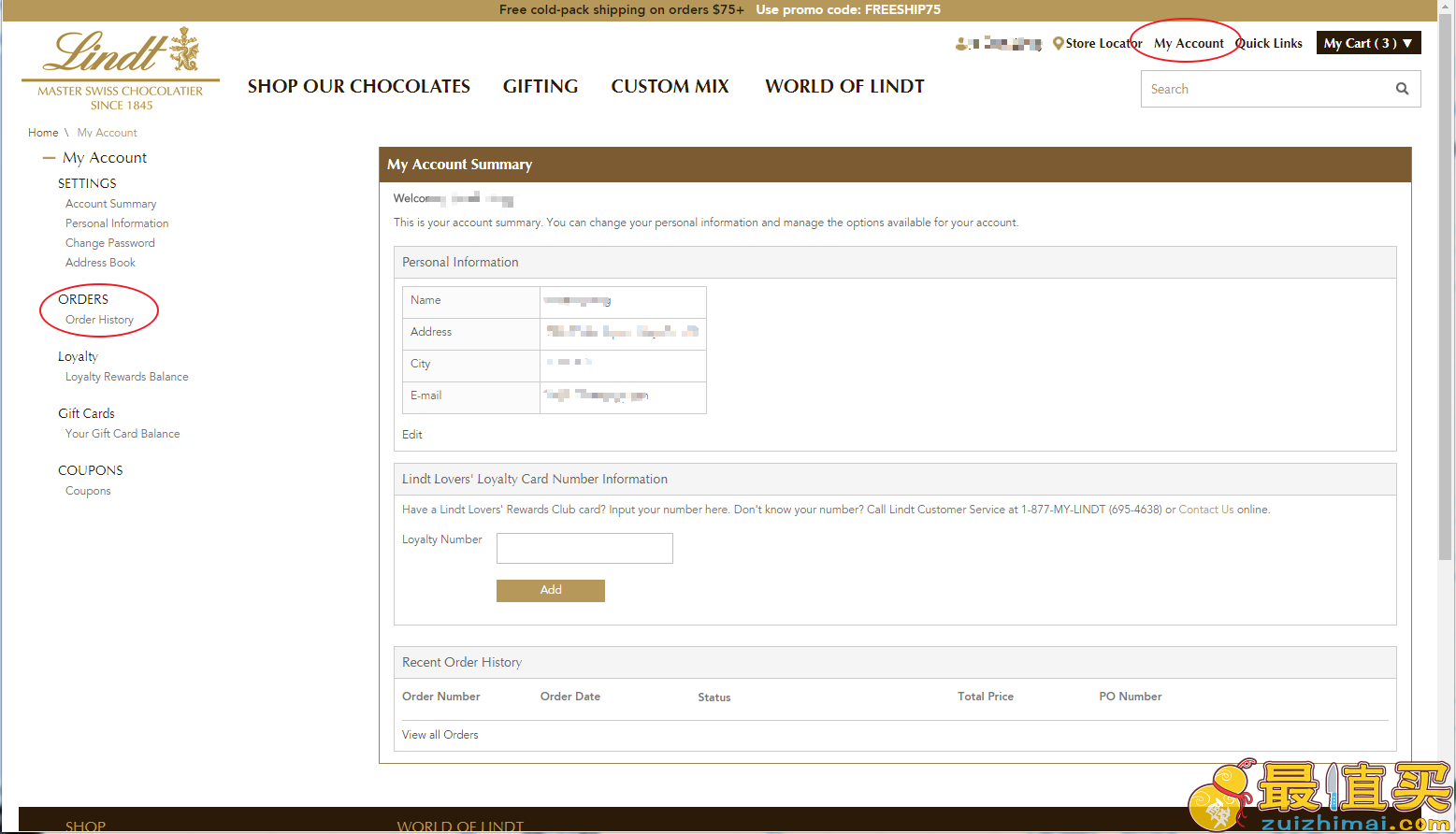Go to My Account in header
Image resolution: width=1456 pixels, height=834 pixels.
point(1189,43)
